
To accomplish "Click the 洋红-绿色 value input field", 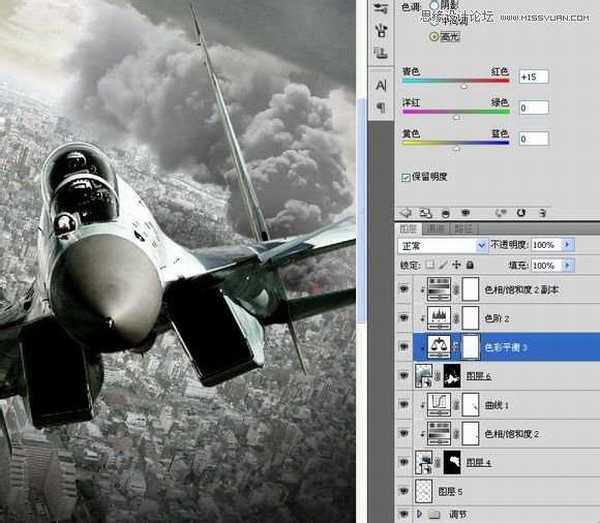I will pos(533,108).
